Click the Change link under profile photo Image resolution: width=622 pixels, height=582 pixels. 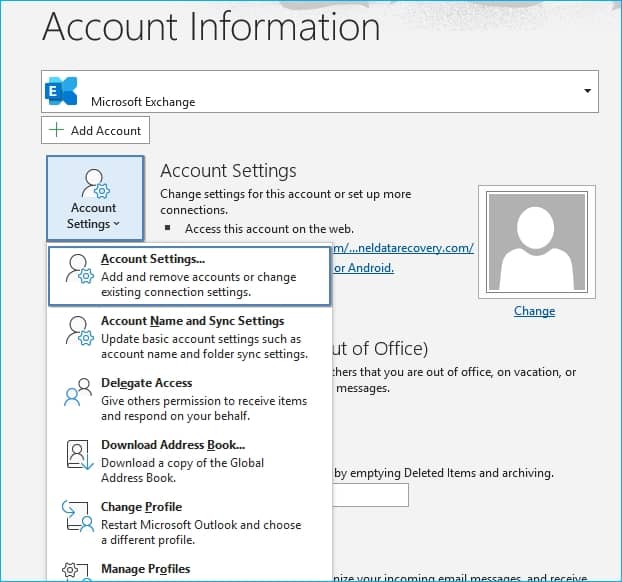coord(534,311)
